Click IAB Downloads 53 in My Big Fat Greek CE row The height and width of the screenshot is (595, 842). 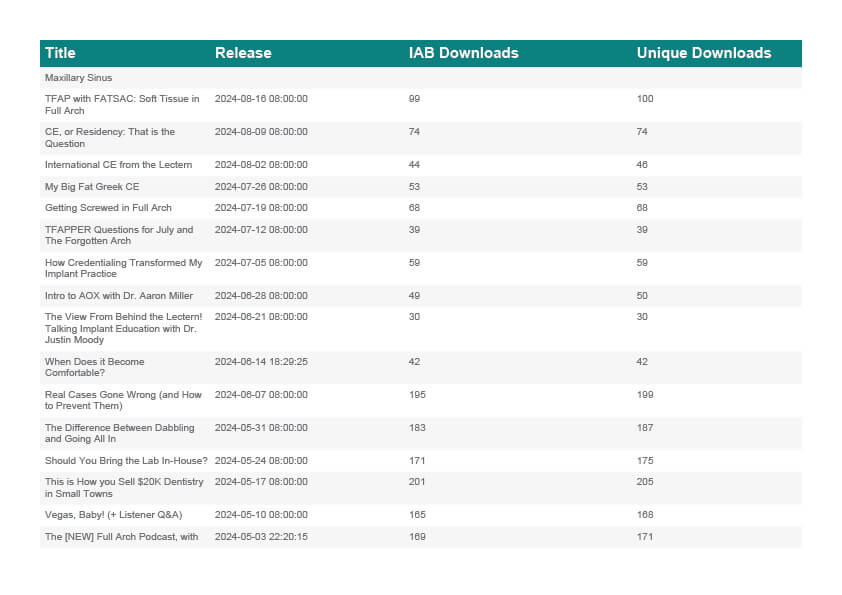[414, 187]
